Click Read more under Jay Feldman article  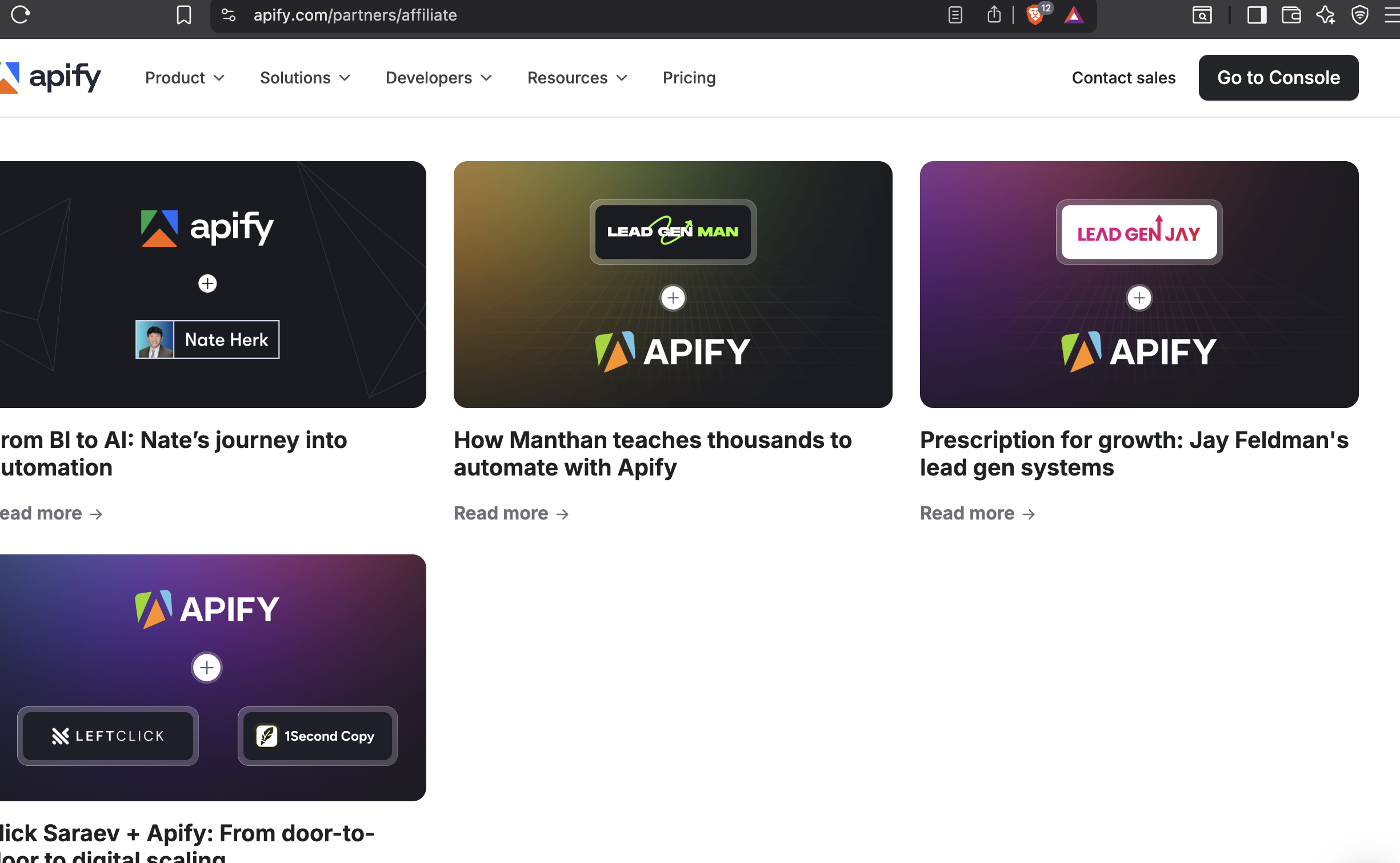click(978, 513)
